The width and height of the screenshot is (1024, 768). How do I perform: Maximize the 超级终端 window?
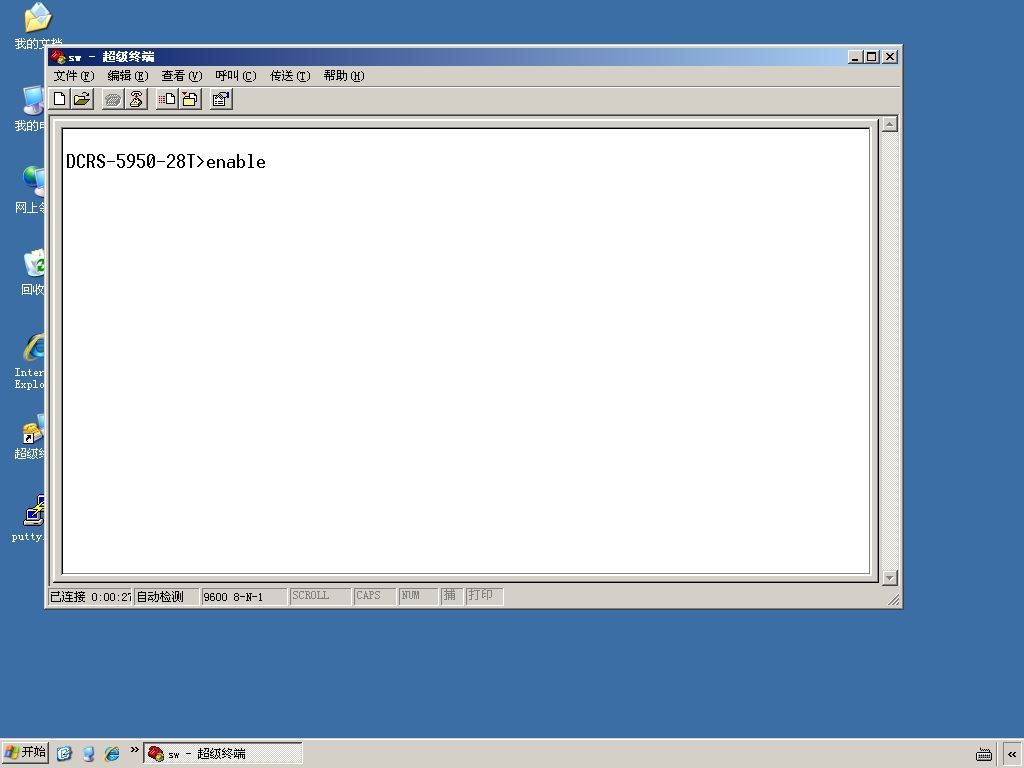[x=872, y=57]
